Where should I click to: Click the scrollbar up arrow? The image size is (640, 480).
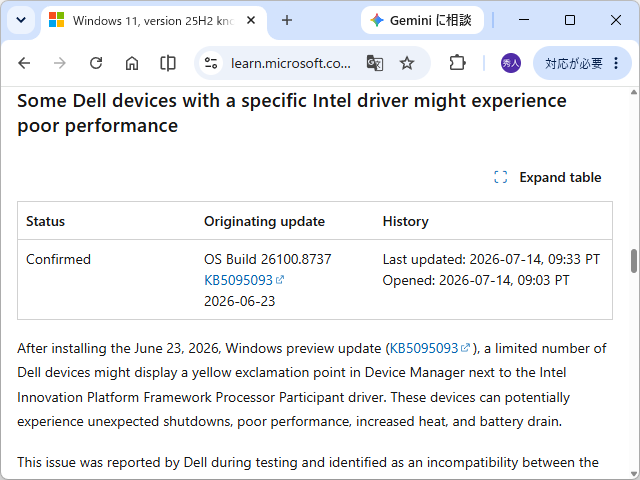click(634, 92)
